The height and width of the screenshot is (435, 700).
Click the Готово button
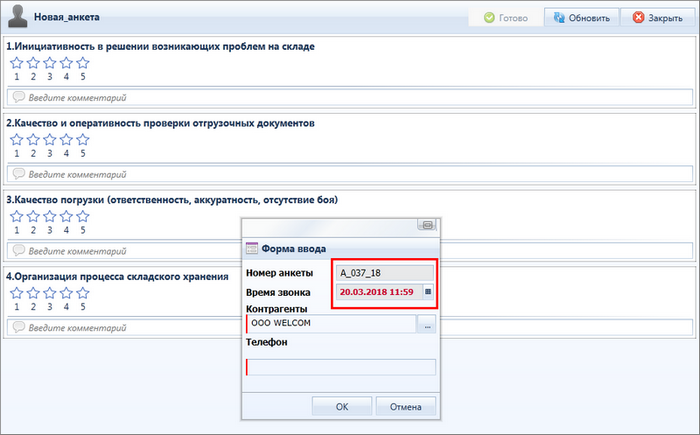tap(505, 18)
